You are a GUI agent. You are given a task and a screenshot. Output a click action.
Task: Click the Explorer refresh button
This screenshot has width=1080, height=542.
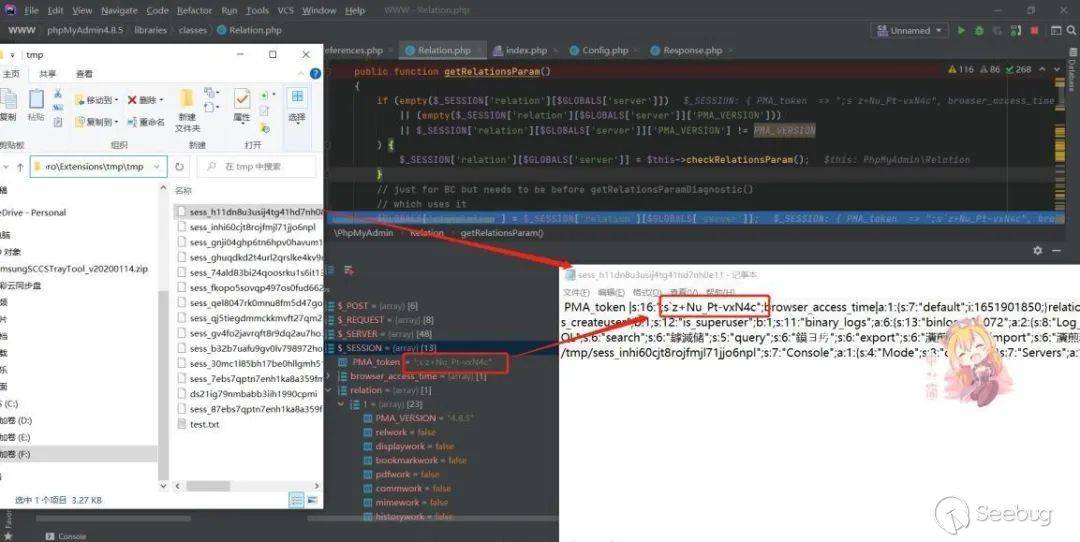180,167
